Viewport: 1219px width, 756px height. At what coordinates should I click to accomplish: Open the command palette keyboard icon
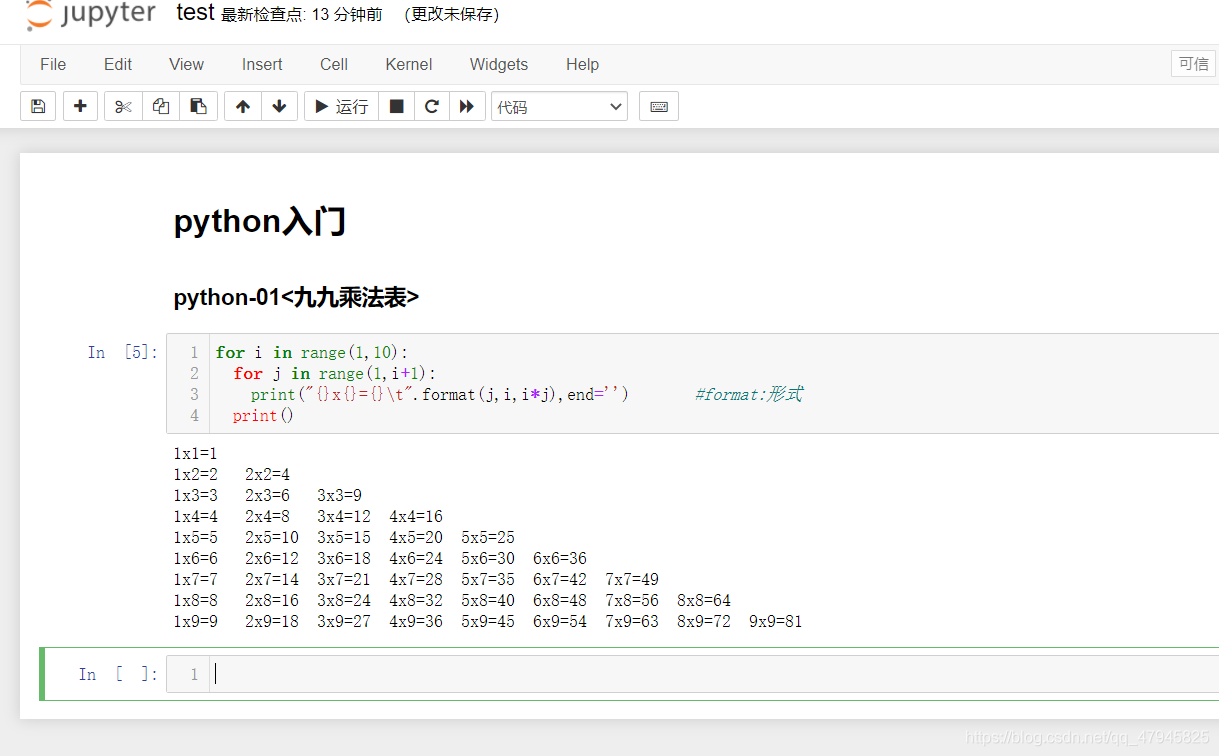[659, 106]
